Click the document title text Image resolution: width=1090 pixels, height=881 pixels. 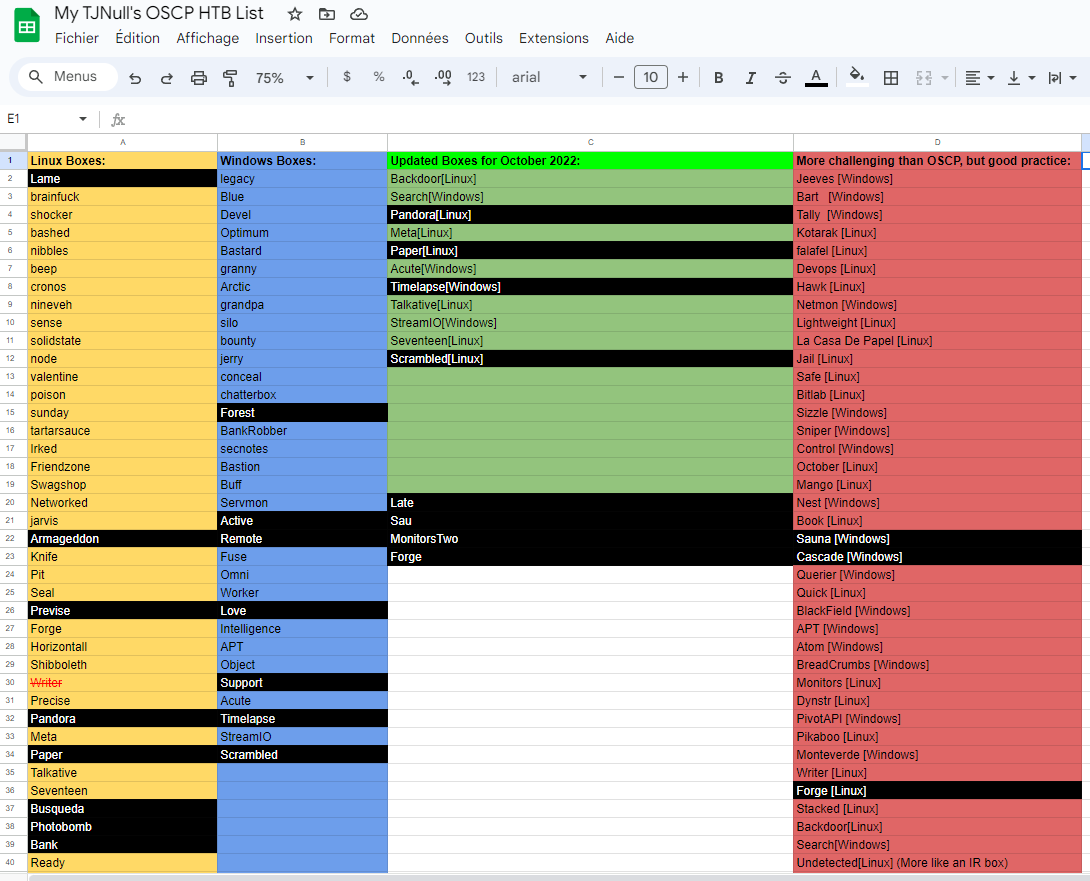click(159, 13)
